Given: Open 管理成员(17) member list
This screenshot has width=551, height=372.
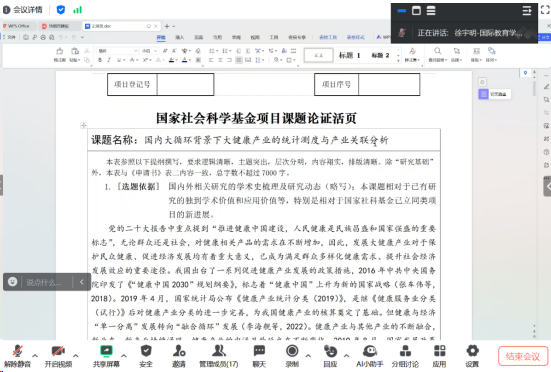Looking at the screenshot, I should [219, 355].
